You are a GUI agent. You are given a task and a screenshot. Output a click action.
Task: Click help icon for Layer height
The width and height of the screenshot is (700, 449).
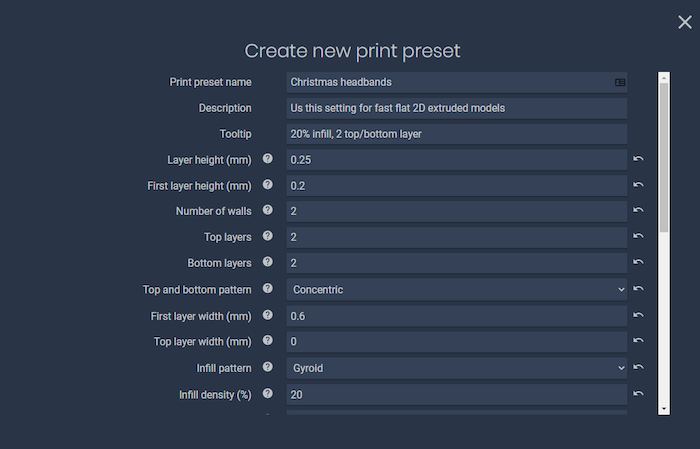tap(267, 158)
